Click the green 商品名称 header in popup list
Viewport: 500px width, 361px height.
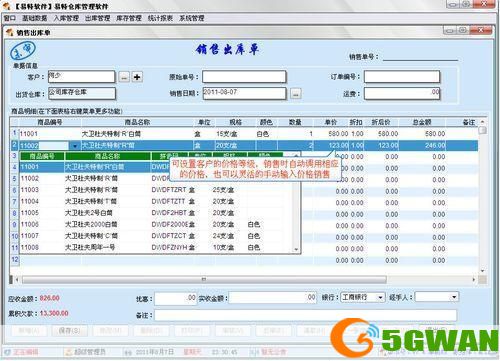tap(108, 156)
